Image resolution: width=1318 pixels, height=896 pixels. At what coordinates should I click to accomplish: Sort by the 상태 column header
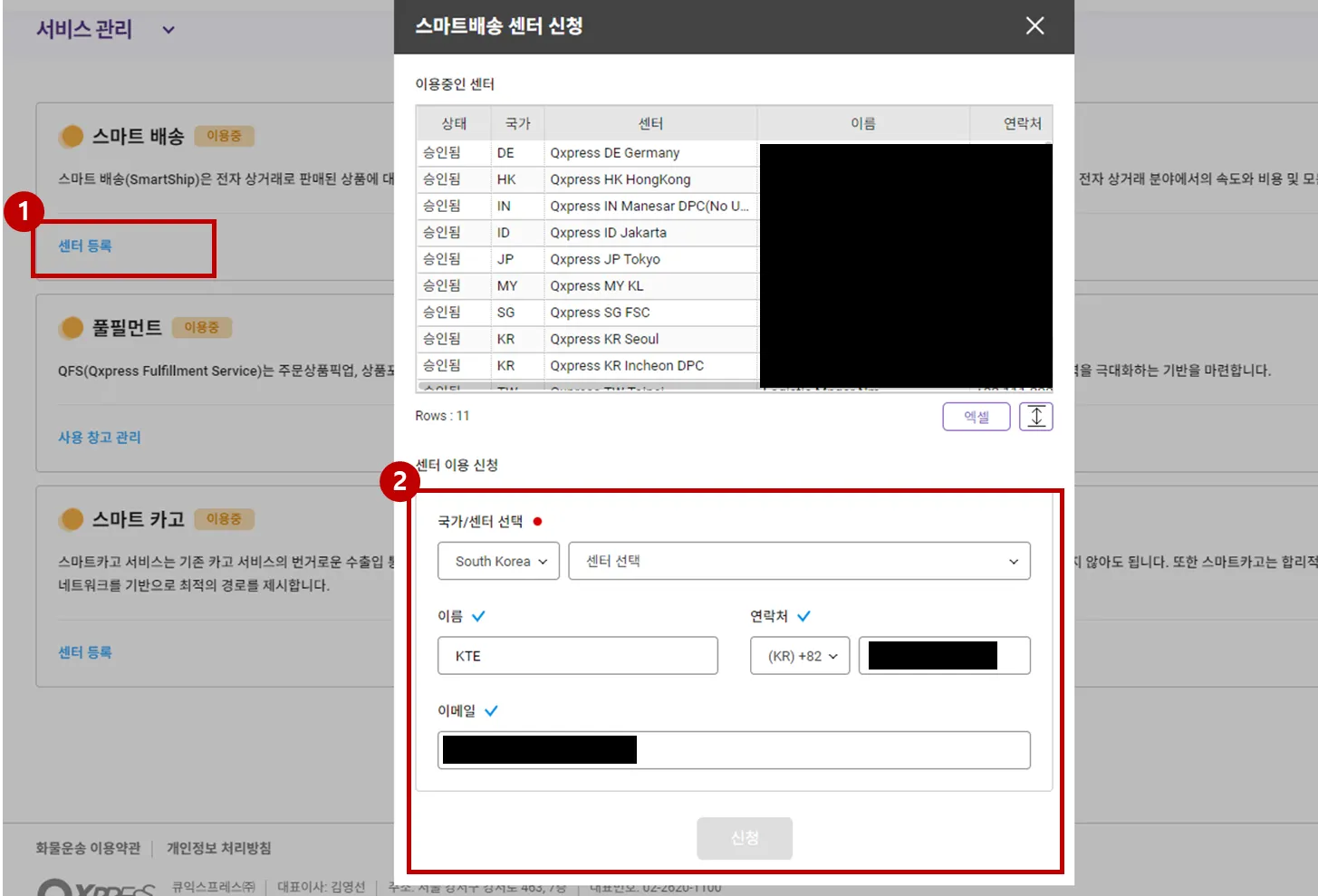point(454,123)
